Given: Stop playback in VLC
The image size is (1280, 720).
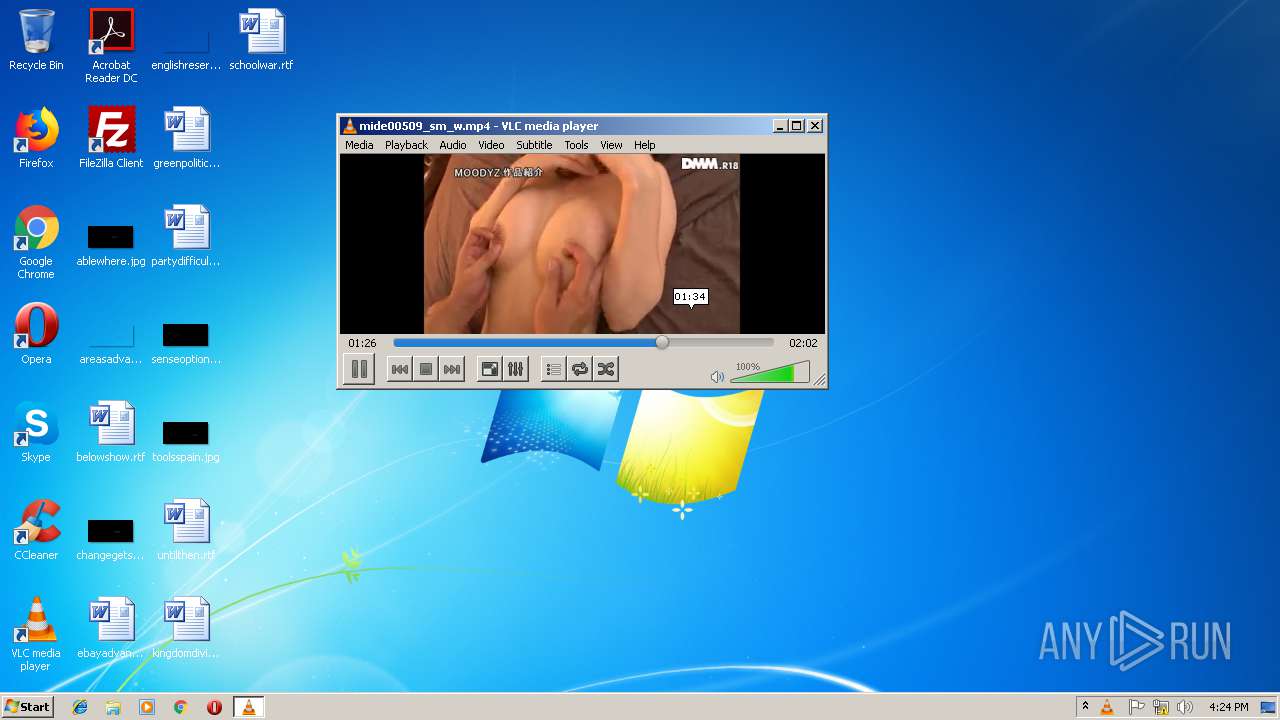Looking at the screenshot, I should tap(426, 369).
